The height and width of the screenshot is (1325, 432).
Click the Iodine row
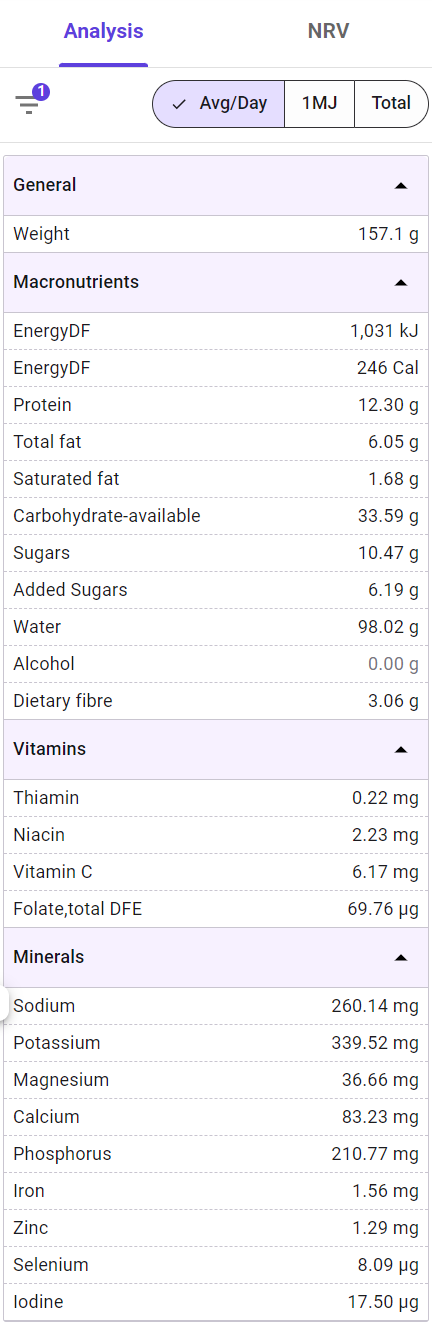216,1302
